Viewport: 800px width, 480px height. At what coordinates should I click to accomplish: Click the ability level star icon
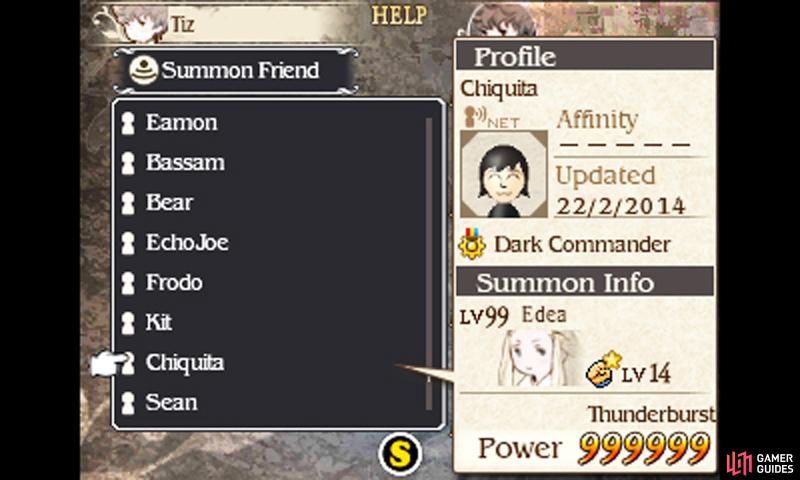(x=602, y=370)
